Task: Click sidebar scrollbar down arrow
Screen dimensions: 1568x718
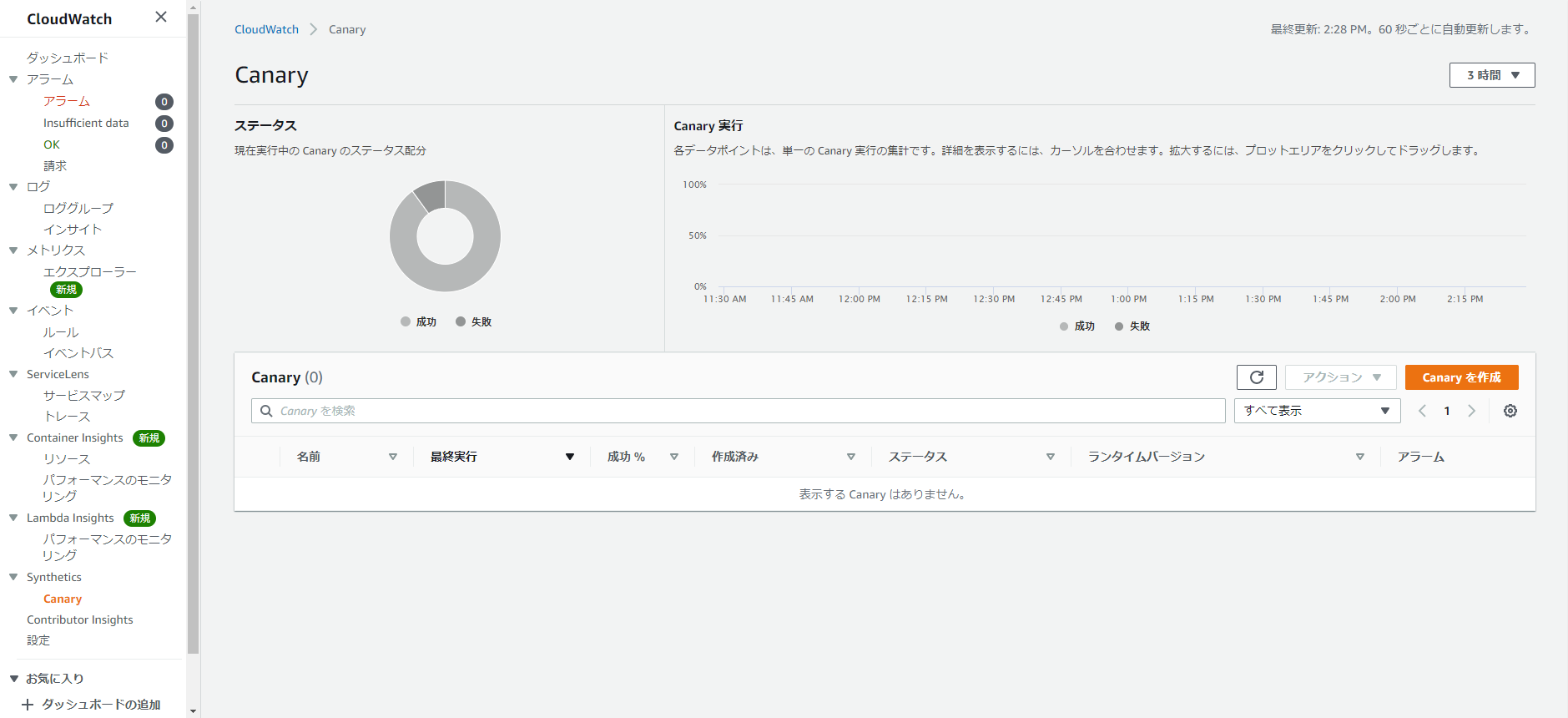Action: tap(194, 711)
